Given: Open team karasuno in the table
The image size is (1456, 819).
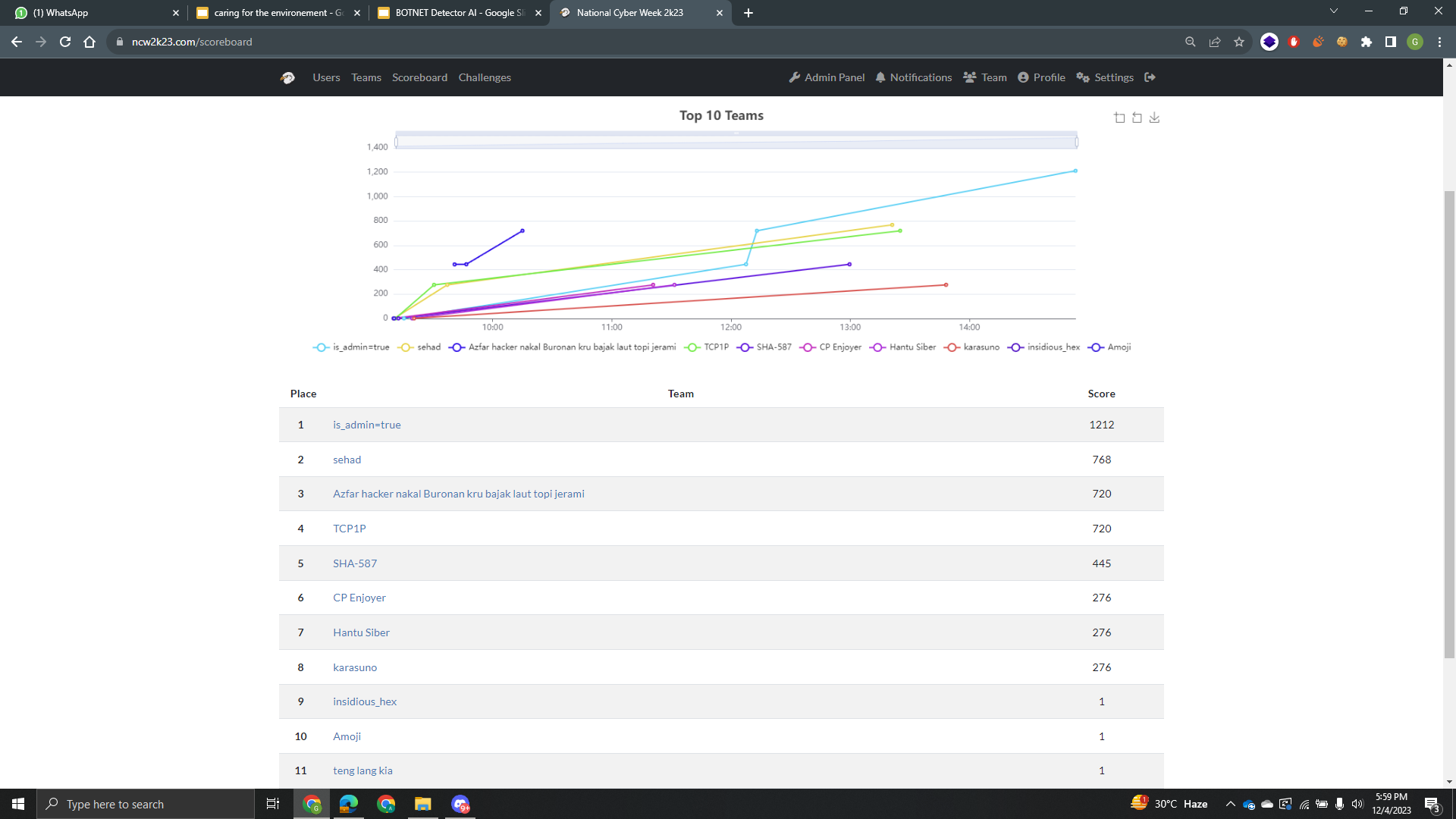Looking at the screenshot, I should [x=355, y=667].
